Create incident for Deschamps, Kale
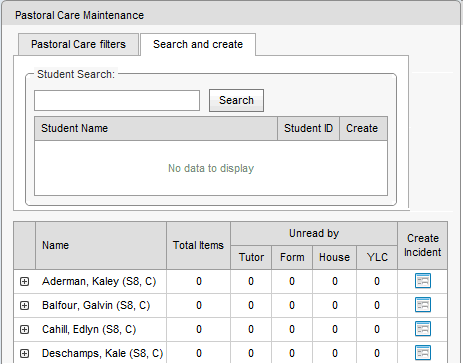Viewport: 463px width, 364px height. (x=423, y=353)
